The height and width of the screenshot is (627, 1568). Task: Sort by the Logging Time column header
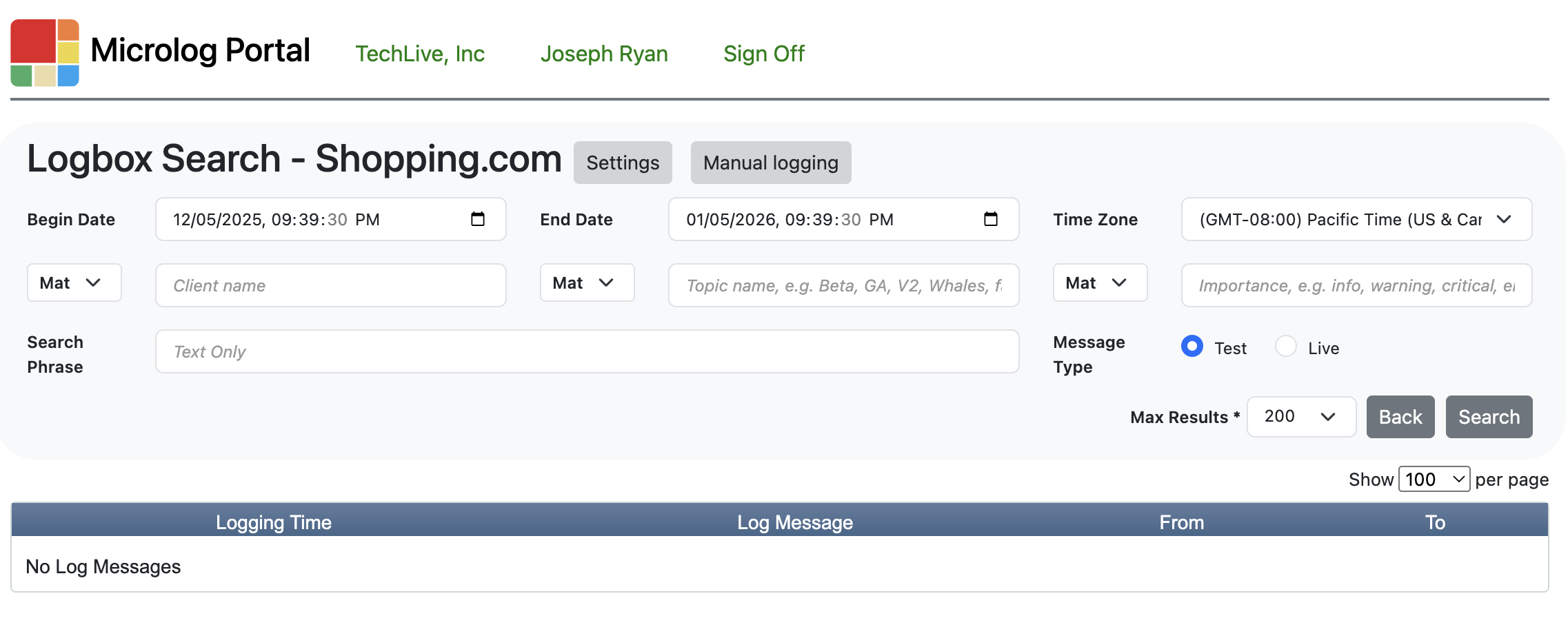coord(273,522)
